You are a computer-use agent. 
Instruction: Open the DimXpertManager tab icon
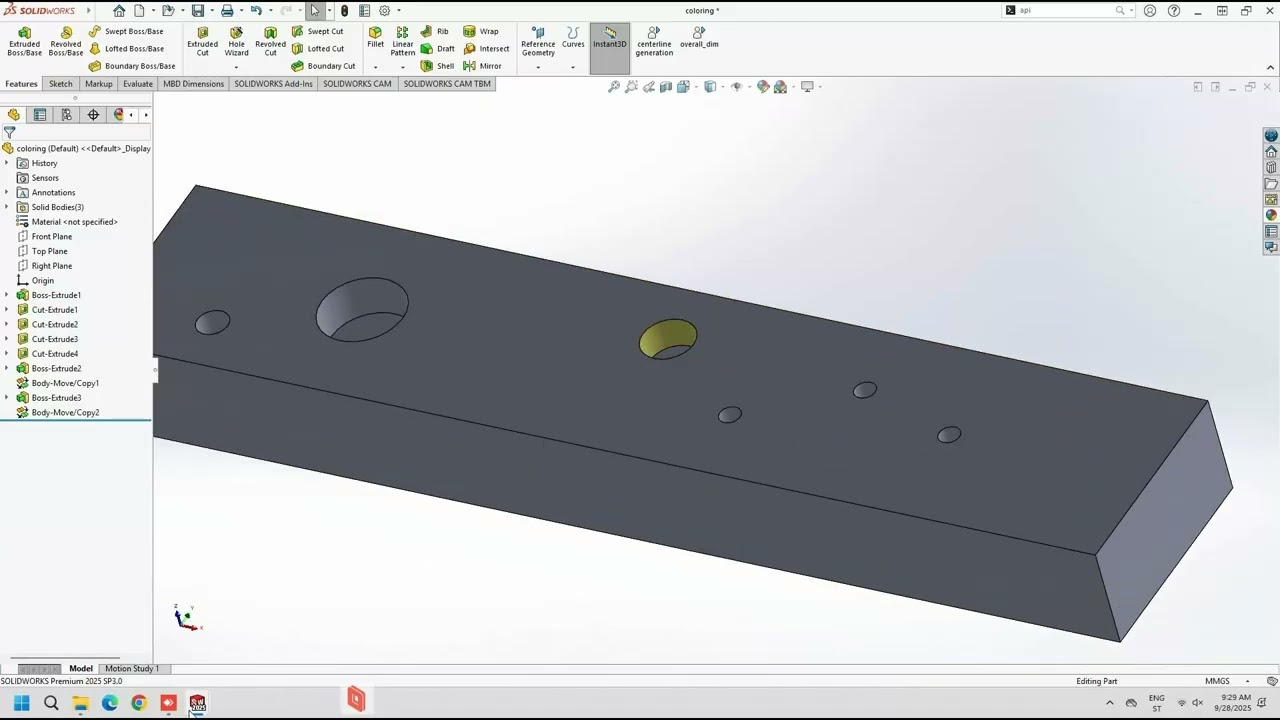pyautogui.click(x=93, y=115)
